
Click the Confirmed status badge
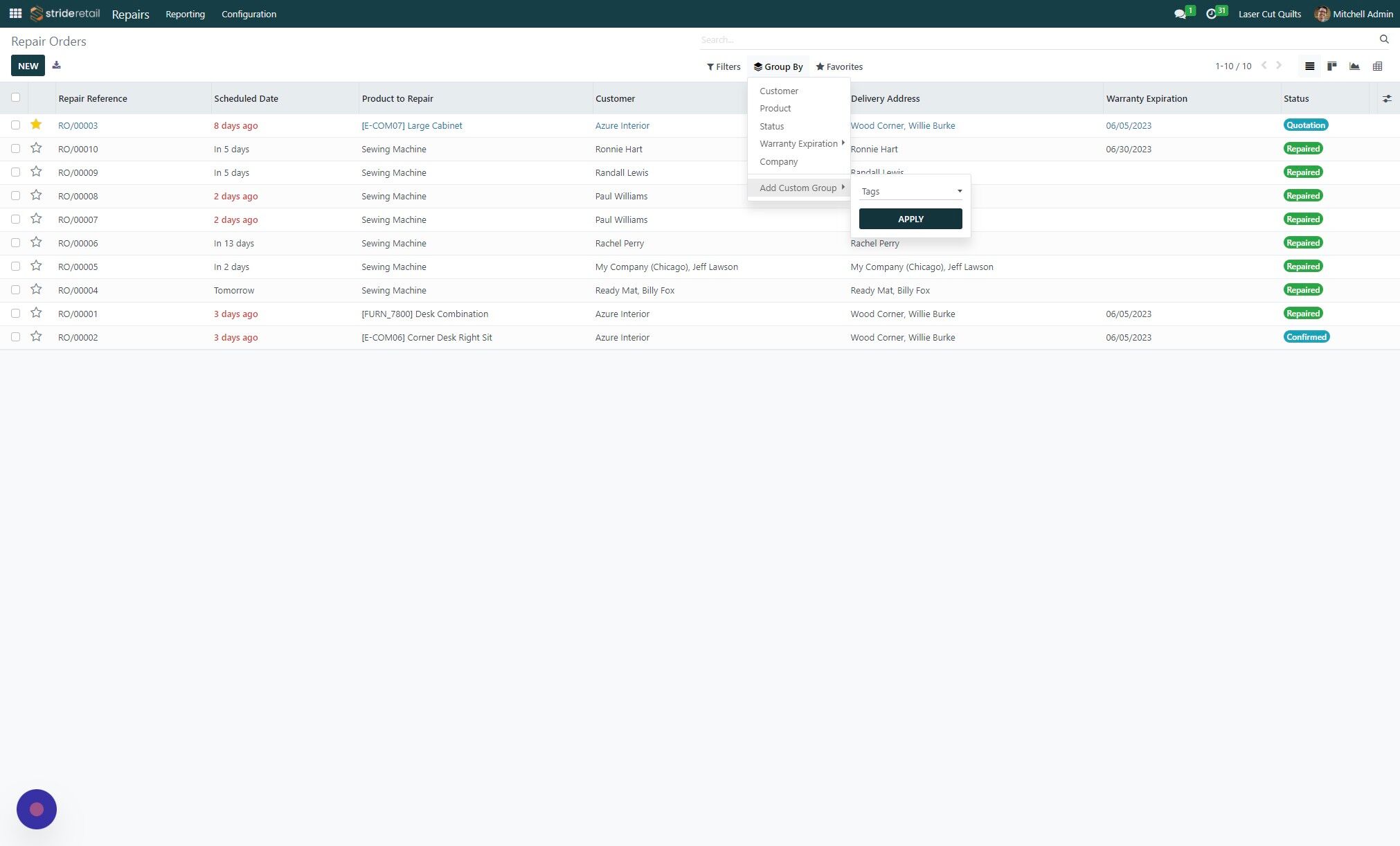click(1306, 337)
